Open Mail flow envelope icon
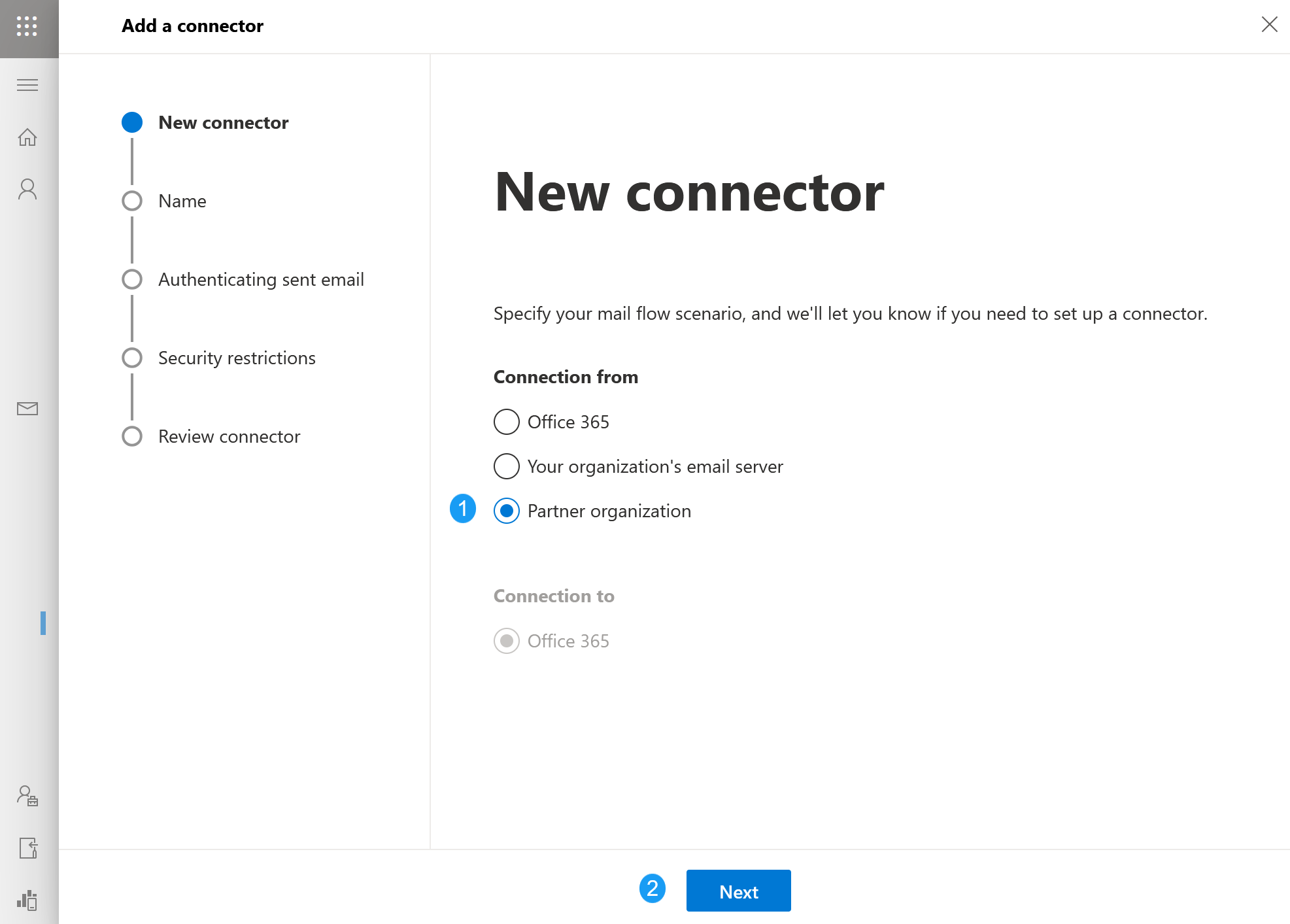 coord(27,409)
